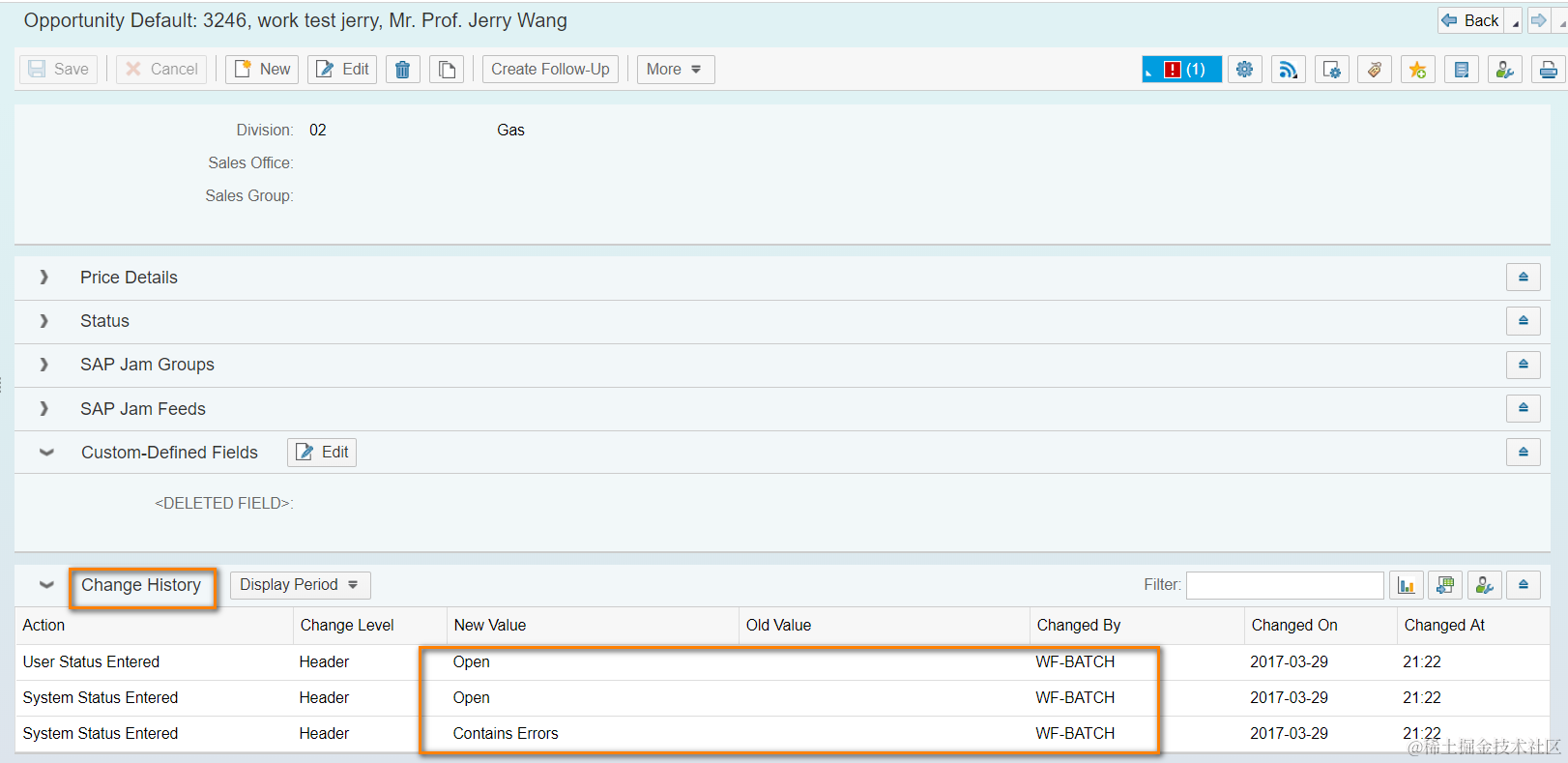Click Edit in the top toolbar
The image size is (1568, 763).
click(x=342, y=70)
